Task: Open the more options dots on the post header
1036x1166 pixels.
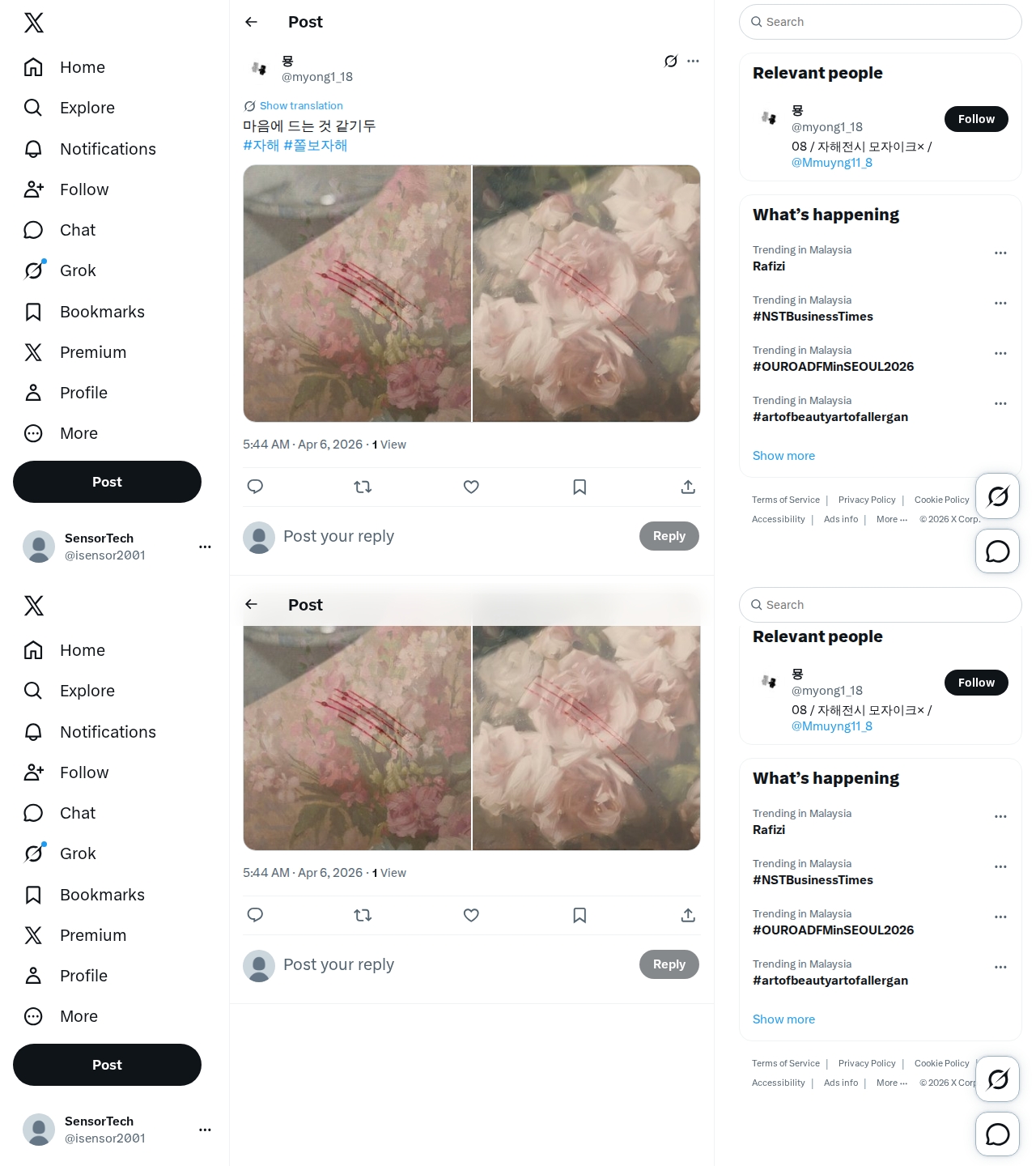Action: 693,61
